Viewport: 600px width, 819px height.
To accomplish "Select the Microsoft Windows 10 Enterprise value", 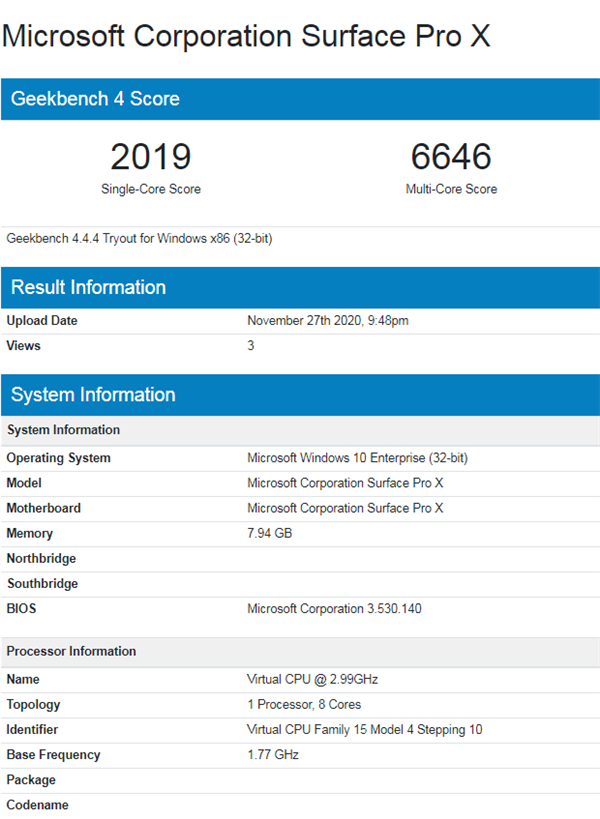I will [x=357, y=458].
